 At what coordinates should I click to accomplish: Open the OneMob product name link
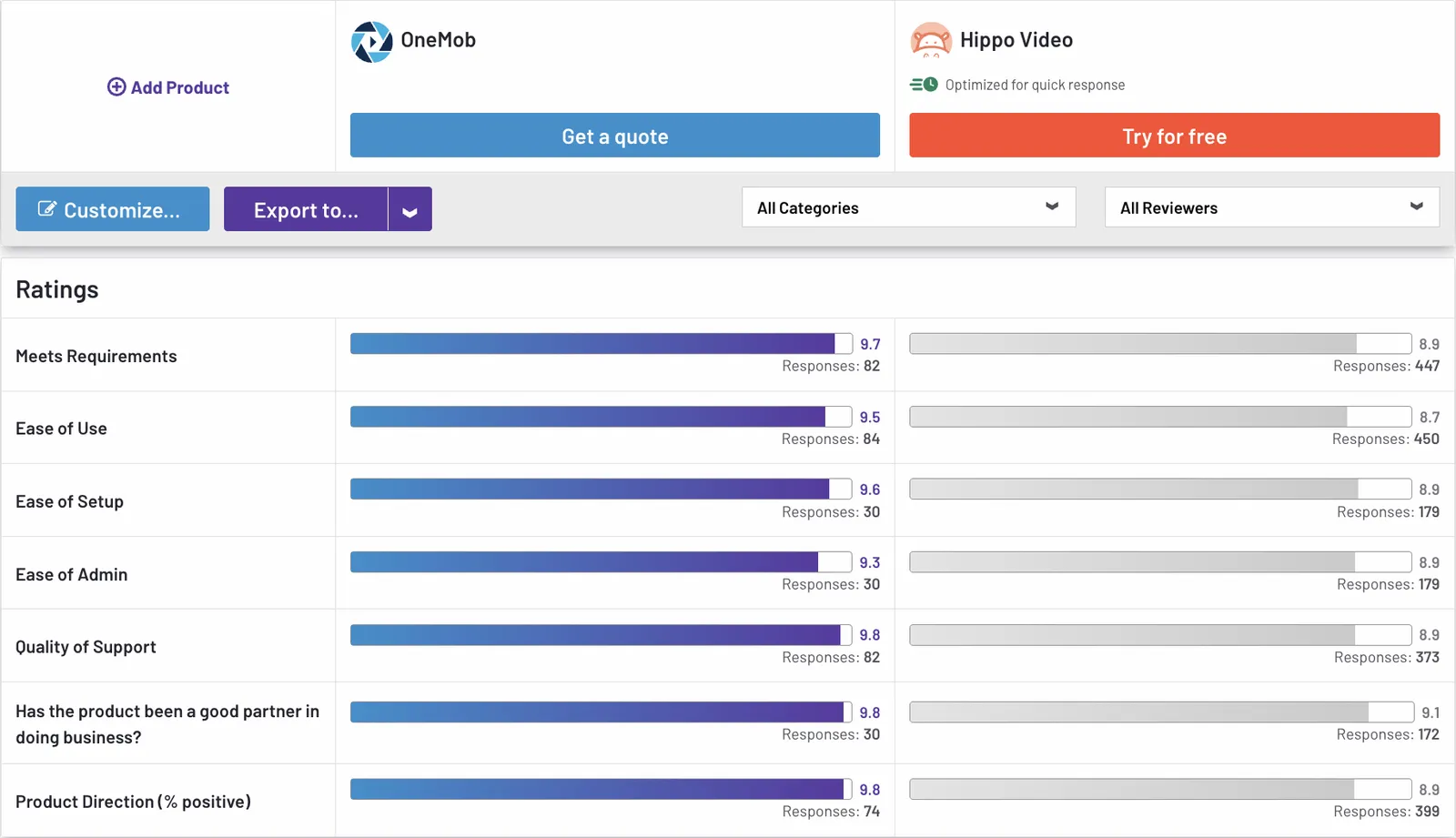439,40
